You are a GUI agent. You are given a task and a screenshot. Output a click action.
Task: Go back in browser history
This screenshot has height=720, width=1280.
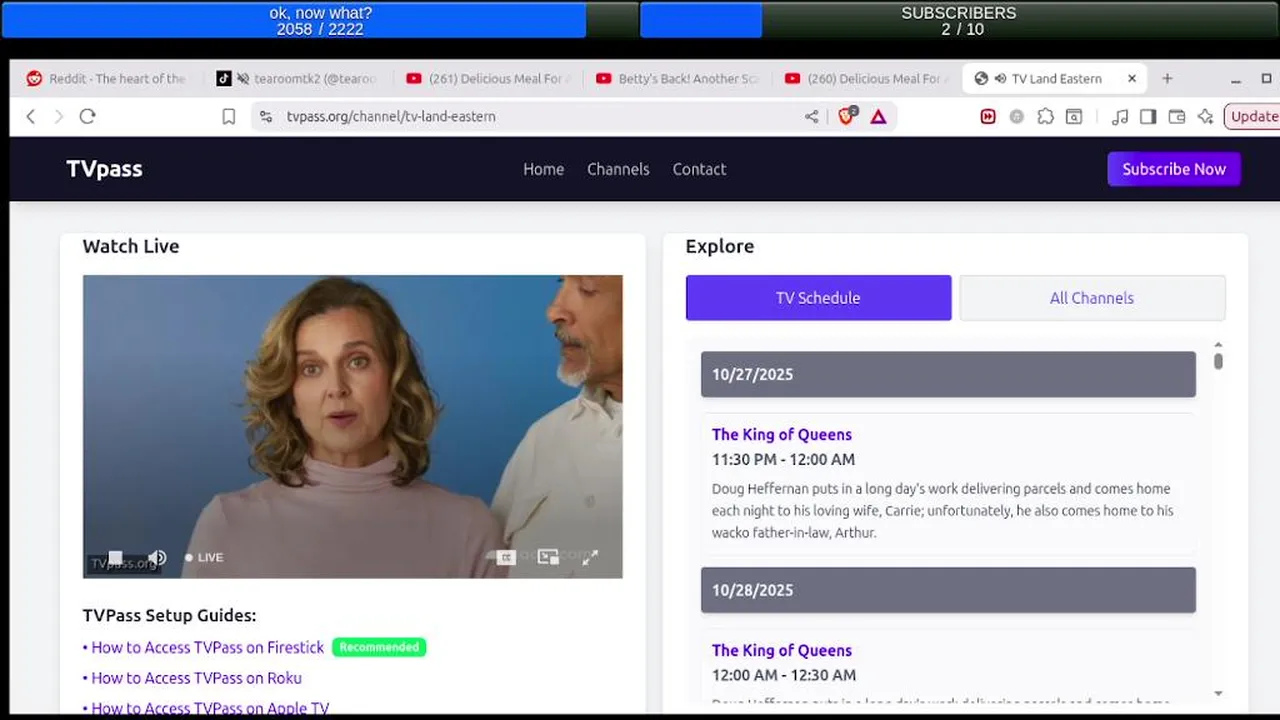pos(31,116)
